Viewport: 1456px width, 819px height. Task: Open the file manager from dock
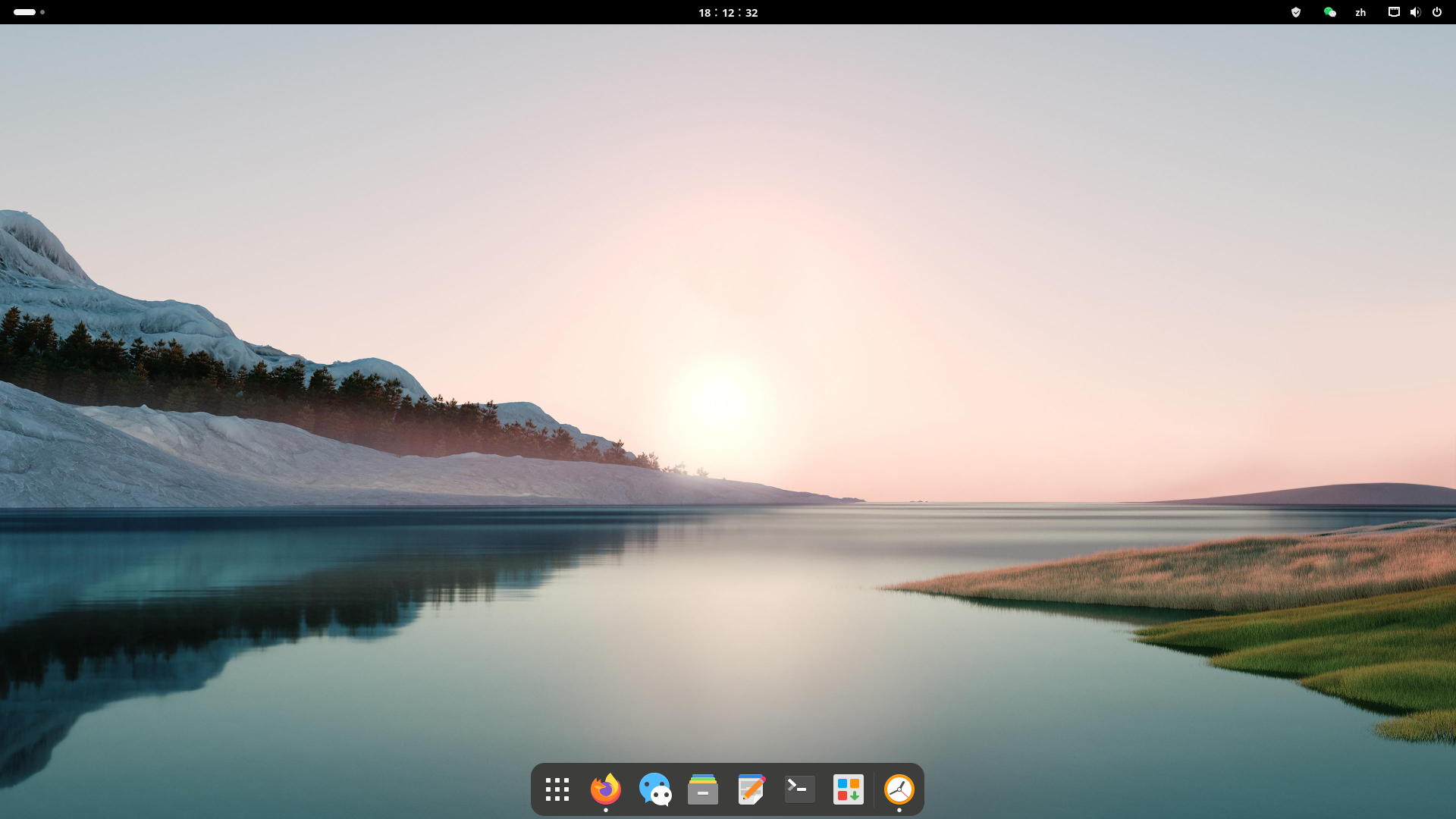point(703,789)
